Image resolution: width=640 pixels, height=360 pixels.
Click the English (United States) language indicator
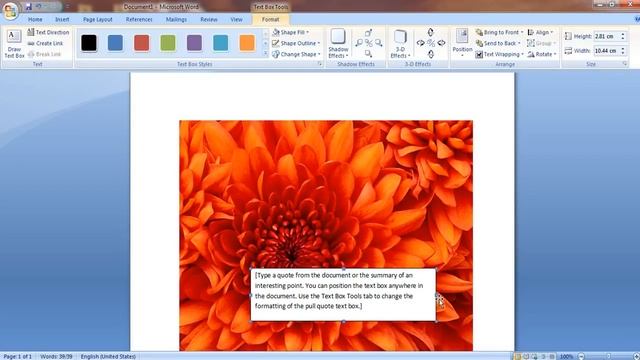click(x=108, y=356)
